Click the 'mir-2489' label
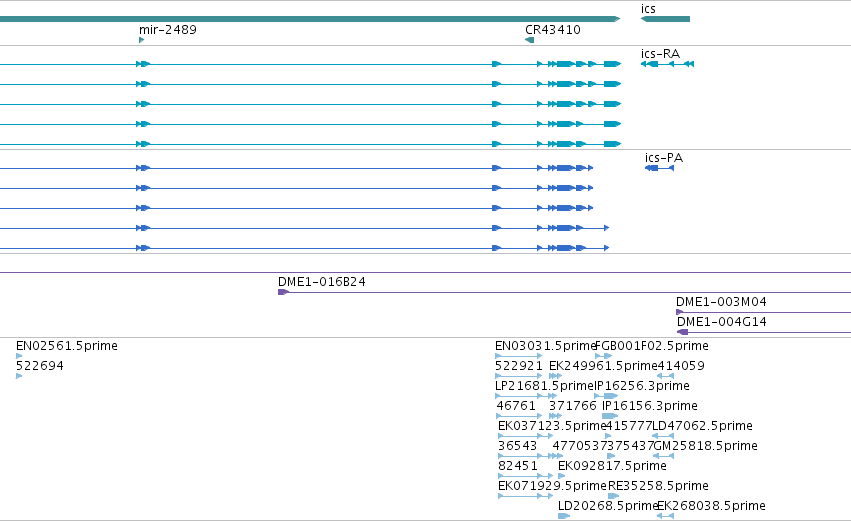Image resolution: width=851 pixels, height=521 pixels. coord(168,29)
